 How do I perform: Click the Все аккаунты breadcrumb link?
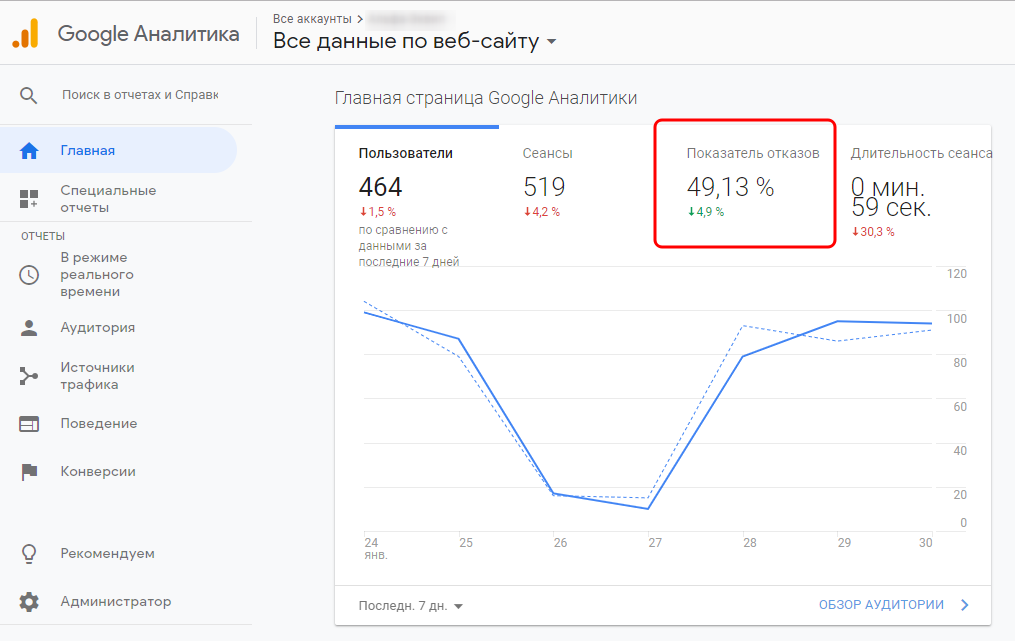point(312,18)
